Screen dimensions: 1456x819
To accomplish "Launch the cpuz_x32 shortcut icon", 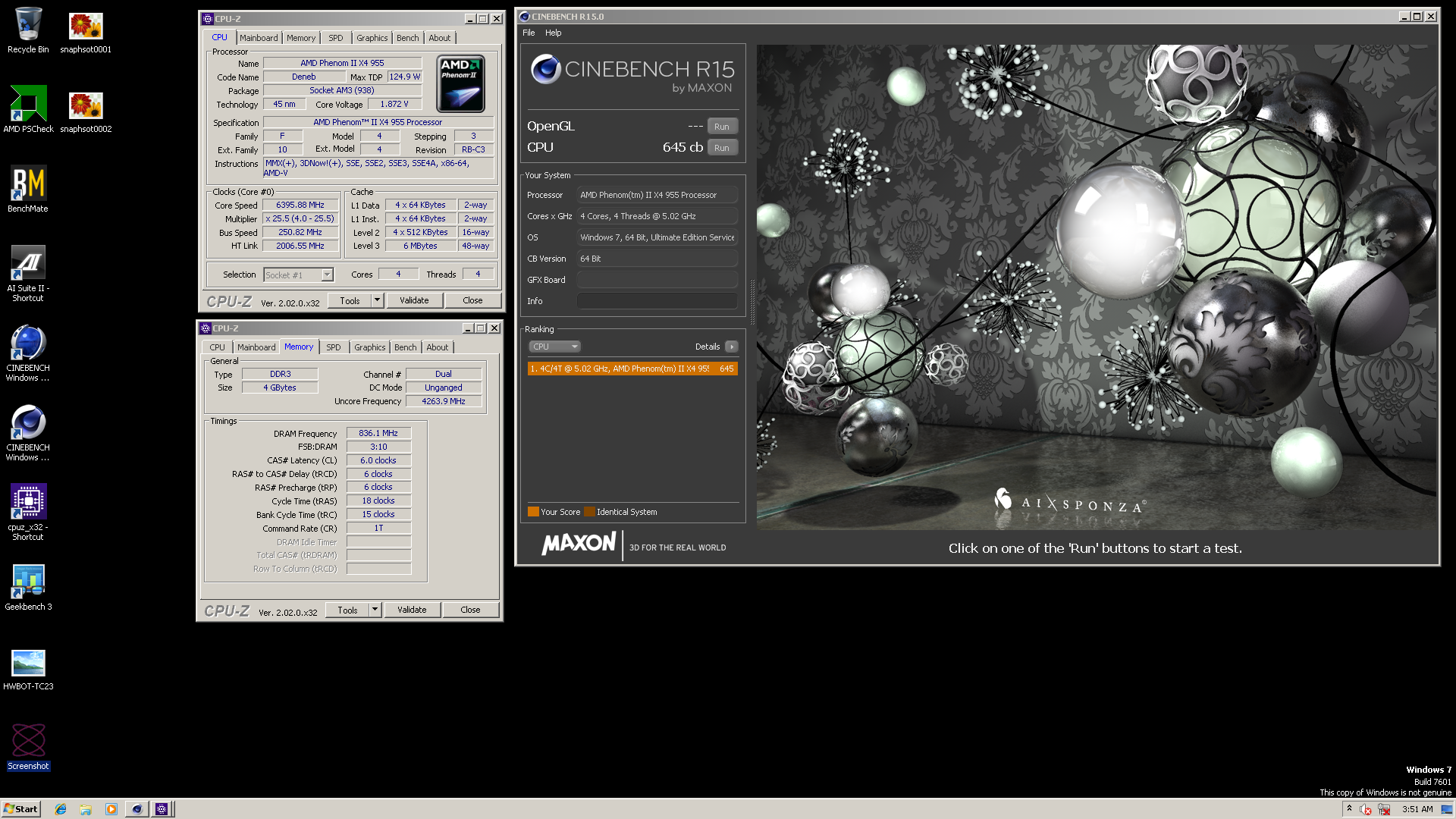I will point(28,512).
